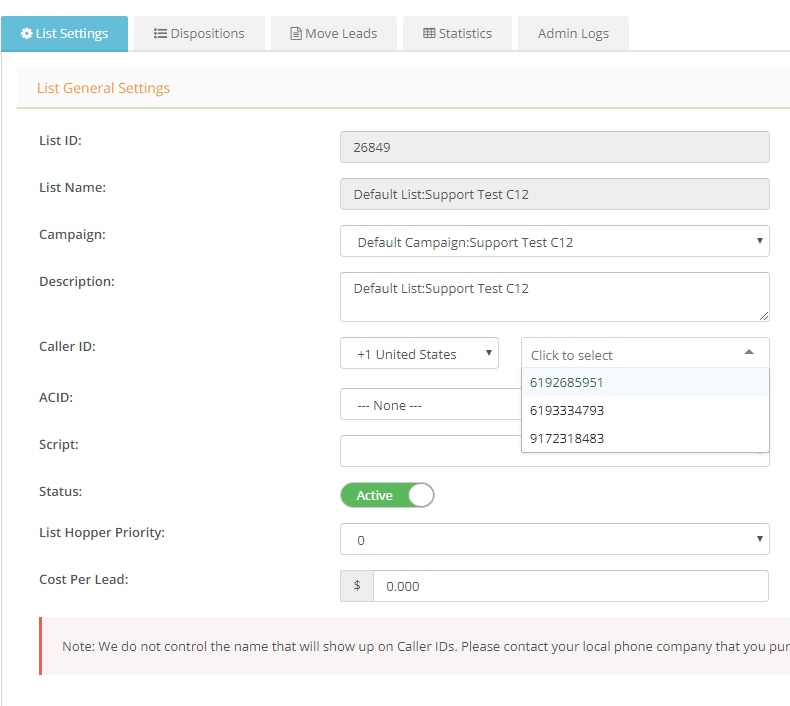Open the Admin Logs tab
The height and width of the screenshot is (706, 790).
click(573, 34)
